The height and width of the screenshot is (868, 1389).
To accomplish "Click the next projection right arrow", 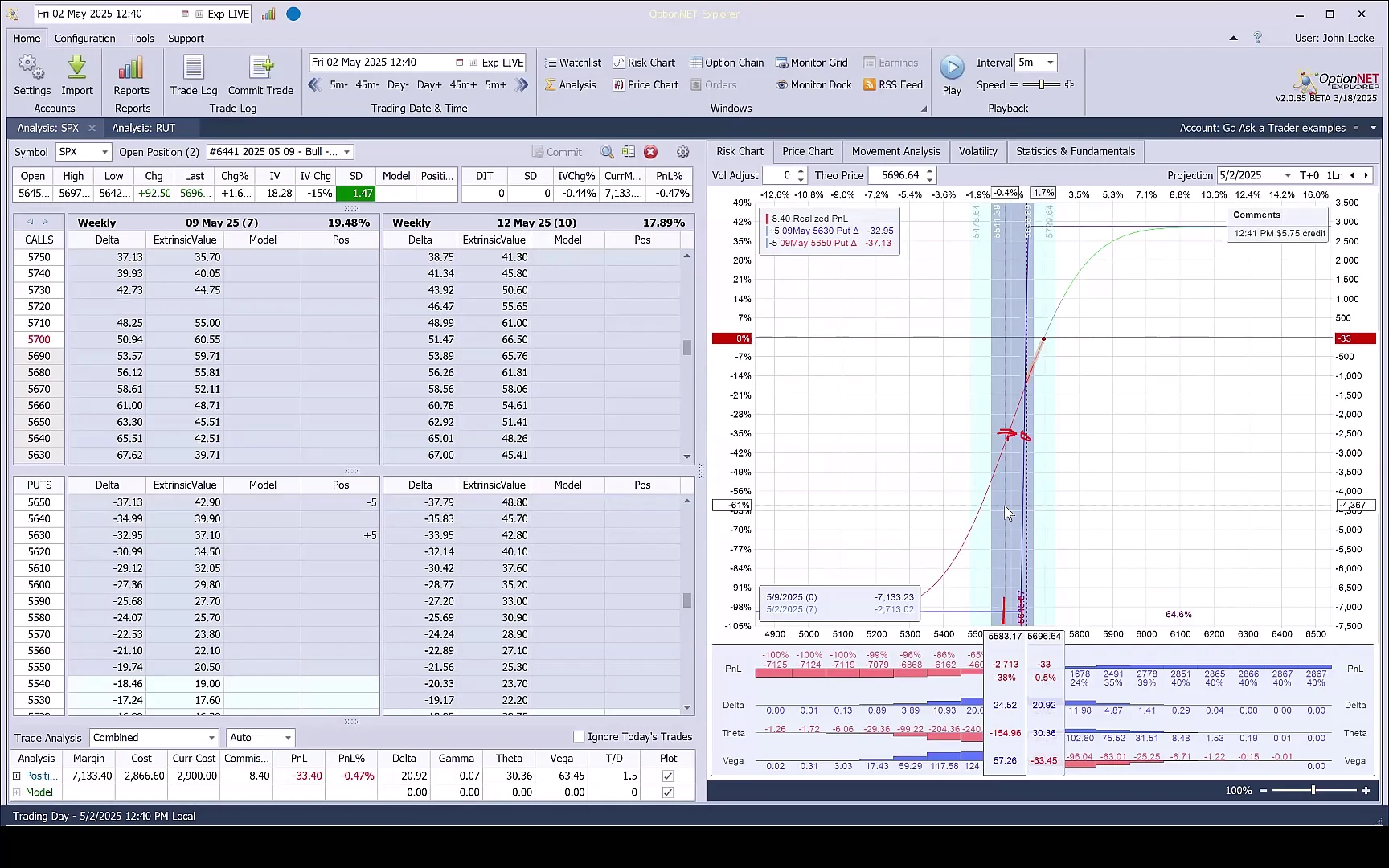I will pos(1366,175).
